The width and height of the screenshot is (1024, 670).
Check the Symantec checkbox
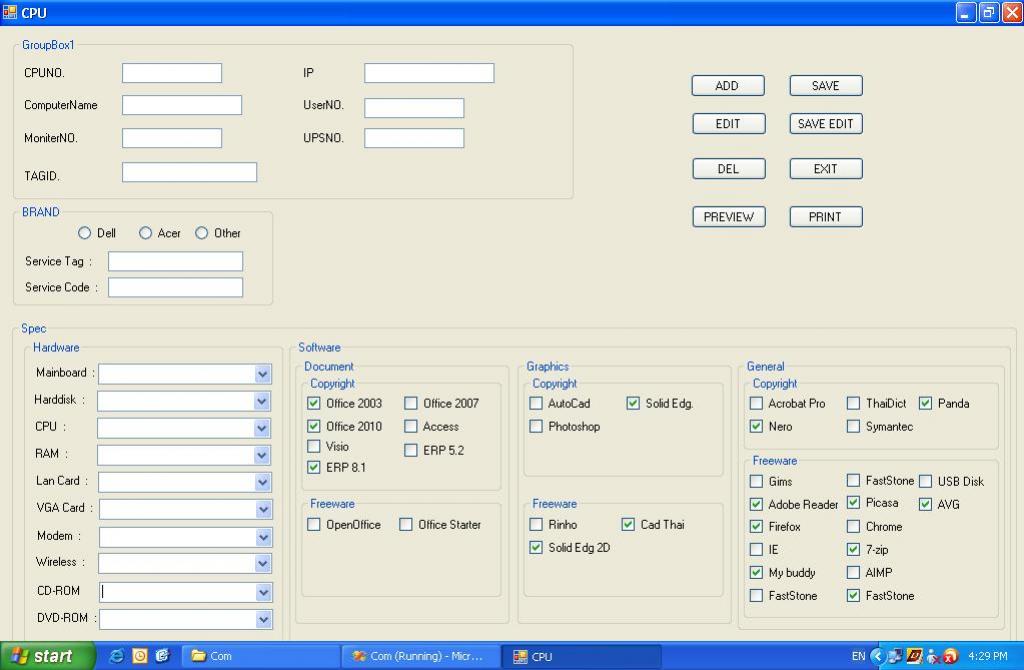coord(853,426)
